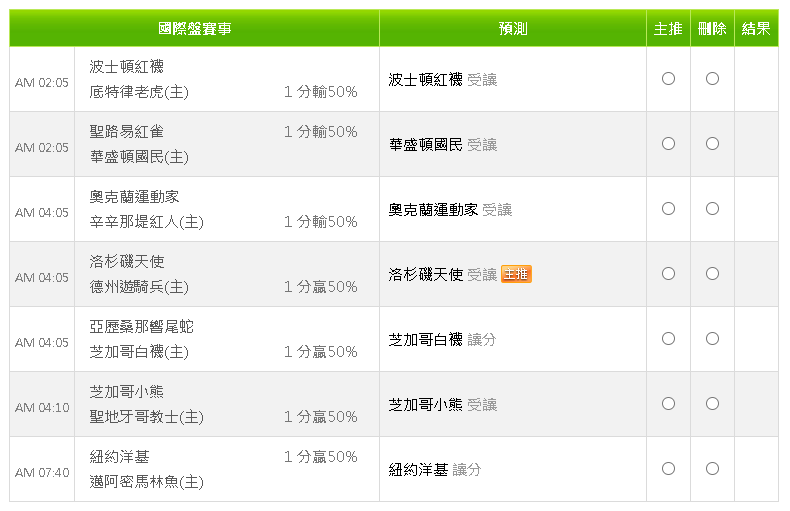Viewport: 790px width, 511px height.
Task: Click team name 辛辛那堤紅人(主)
Action: coord(147,222)
